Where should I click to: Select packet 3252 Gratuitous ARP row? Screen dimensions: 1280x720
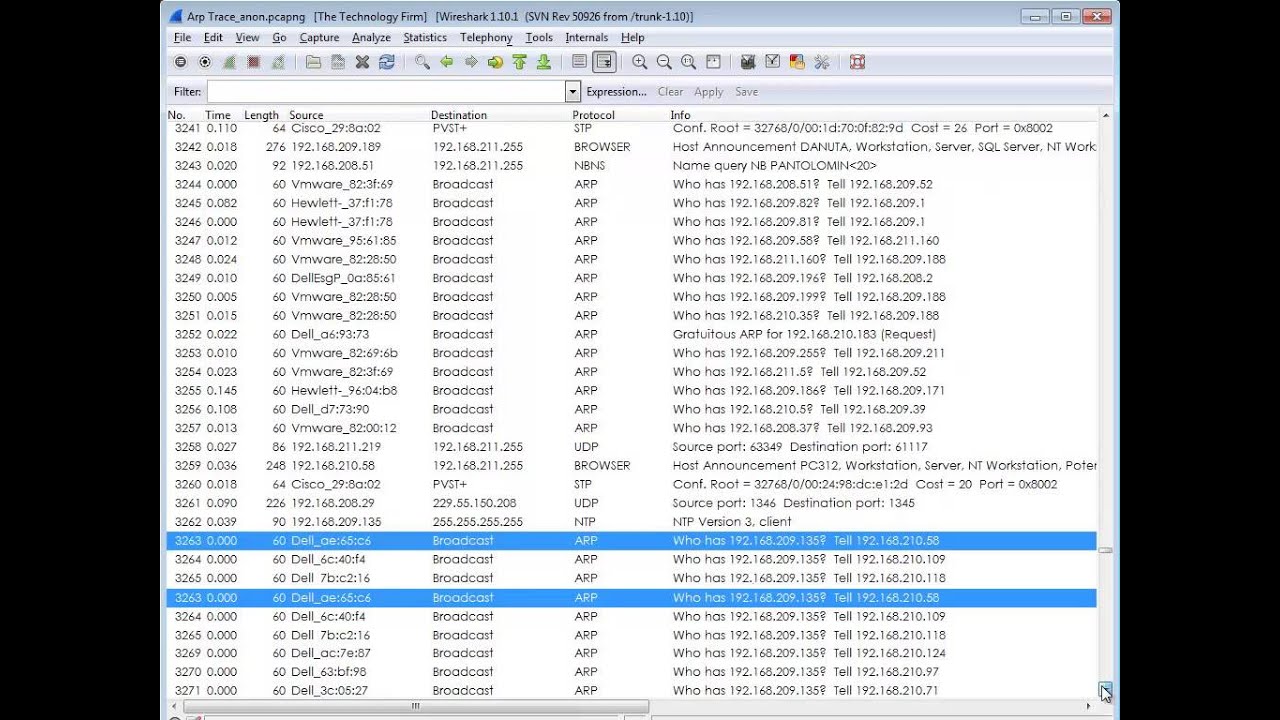632,334
